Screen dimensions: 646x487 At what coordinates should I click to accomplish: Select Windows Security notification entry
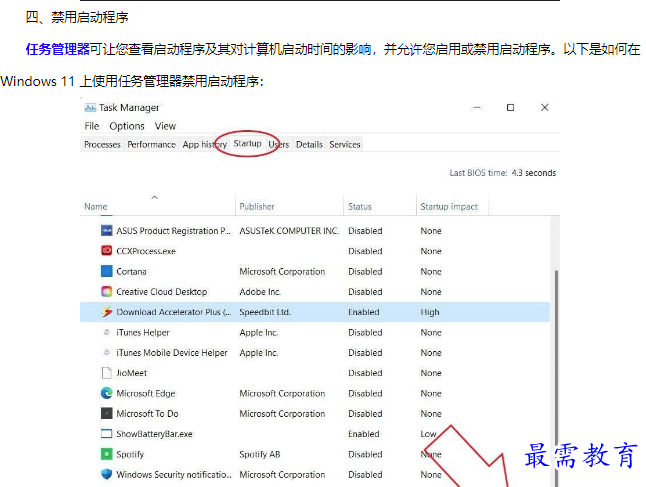[x=174, y=475]
